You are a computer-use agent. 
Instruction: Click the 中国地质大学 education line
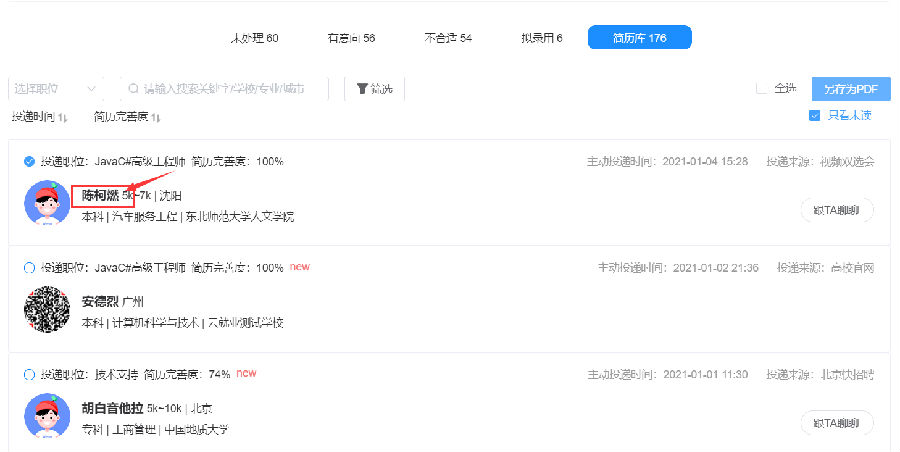click(x=155, y=430)
